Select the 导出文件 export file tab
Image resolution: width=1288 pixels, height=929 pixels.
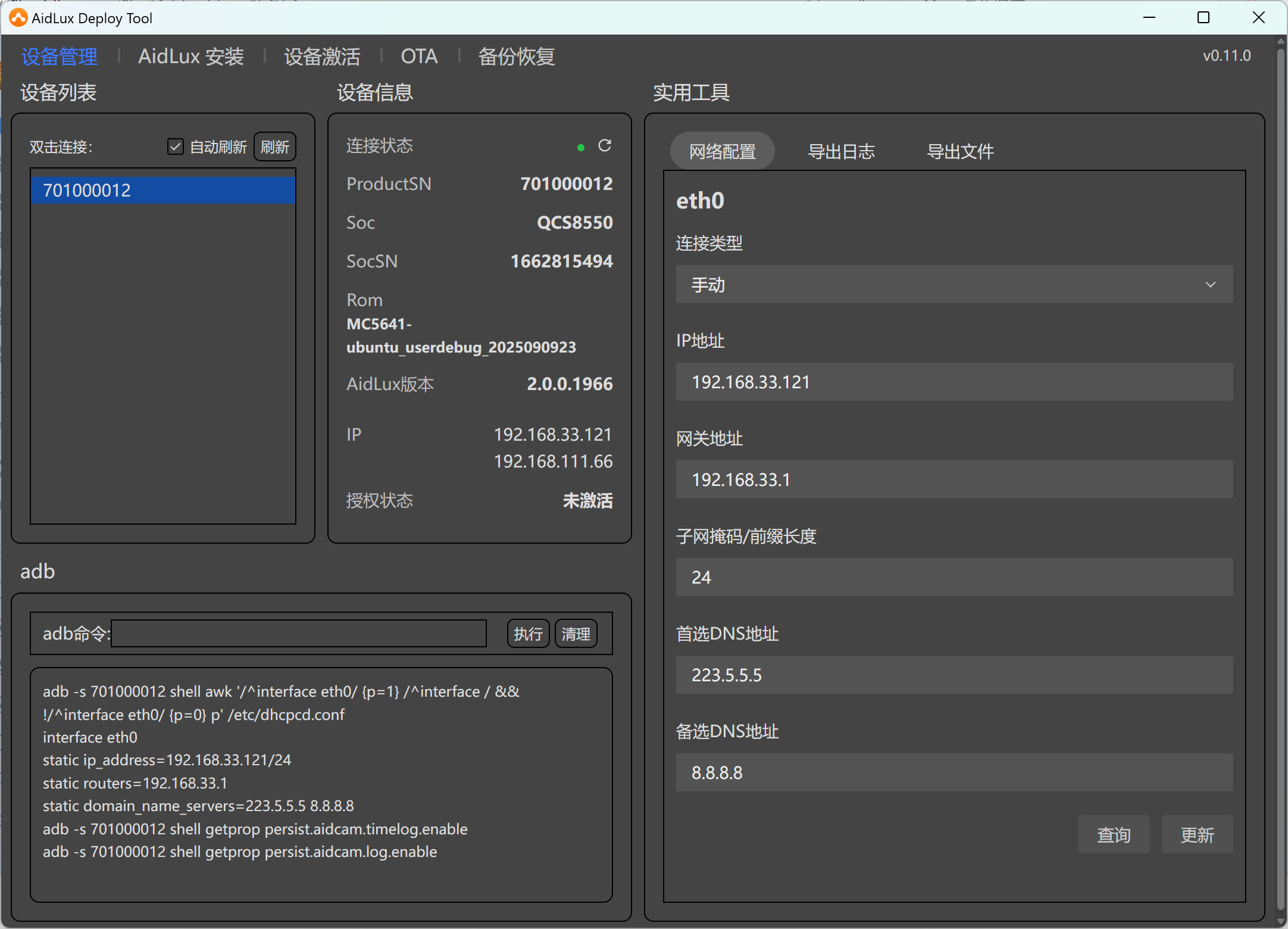click(960, 151)
